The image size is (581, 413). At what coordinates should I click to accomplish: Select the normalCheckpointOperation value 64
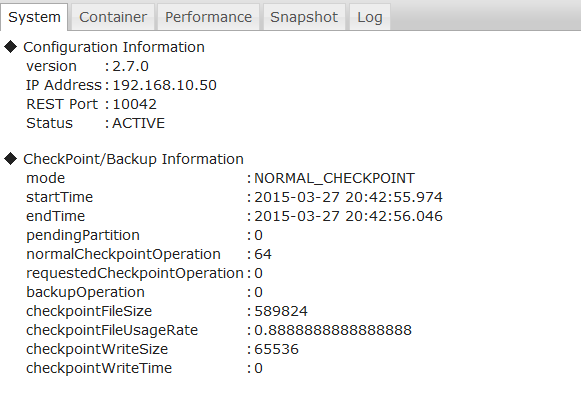coord(263,254)
